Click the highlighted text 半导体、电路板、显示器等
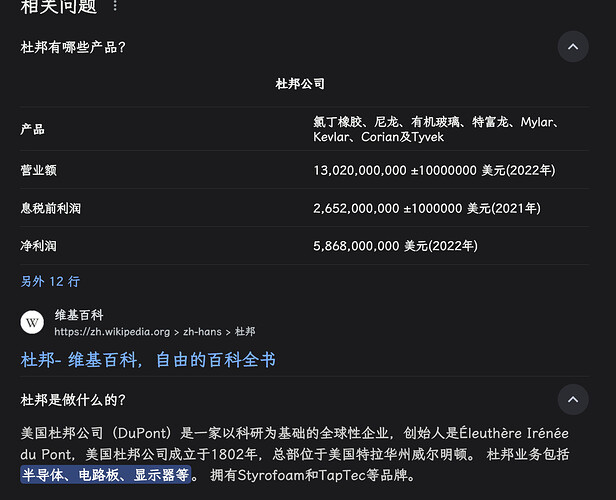 click(x=105, y=475)
